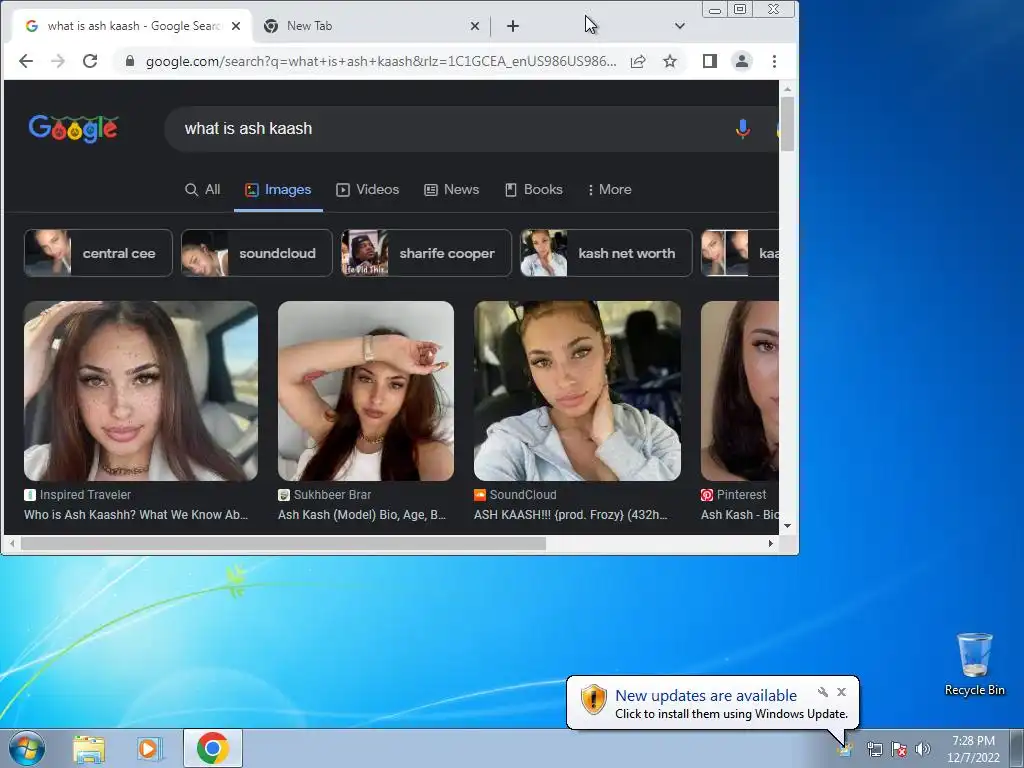Viewport: 1024px width, 768px height.
Task: Select the Images tab
Action: [278, 189]
